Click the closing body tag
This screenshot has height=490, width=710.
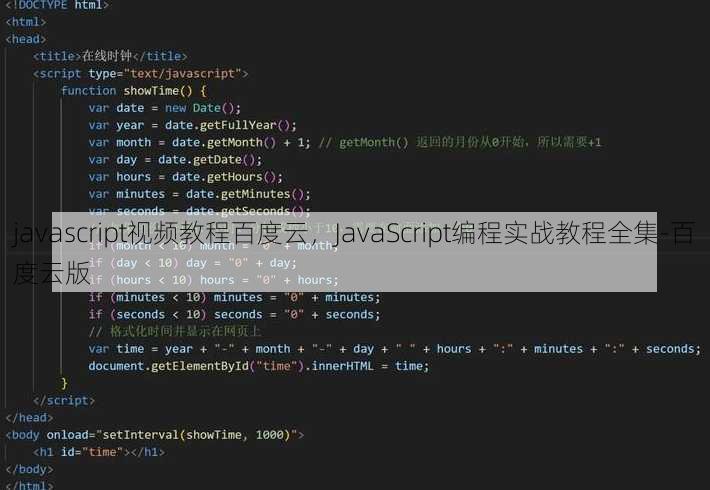(29, 469)
